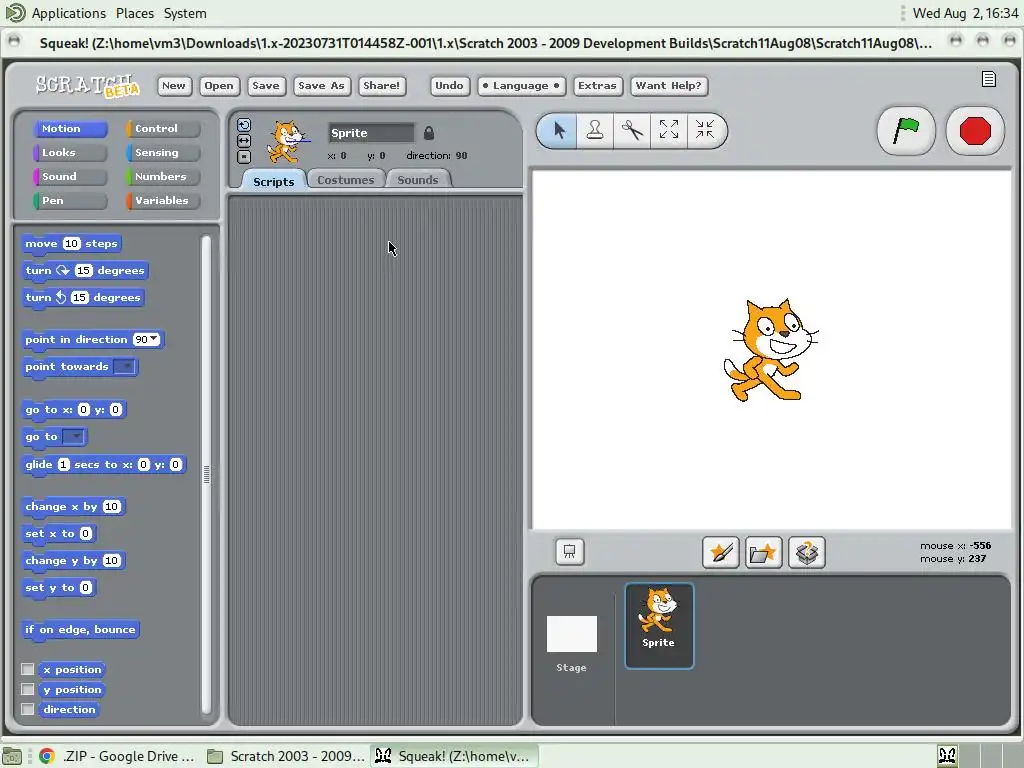Viewport: 1024px width, 768px height.
Task: Open the point towards dropdown
Action: coord(124,366)
